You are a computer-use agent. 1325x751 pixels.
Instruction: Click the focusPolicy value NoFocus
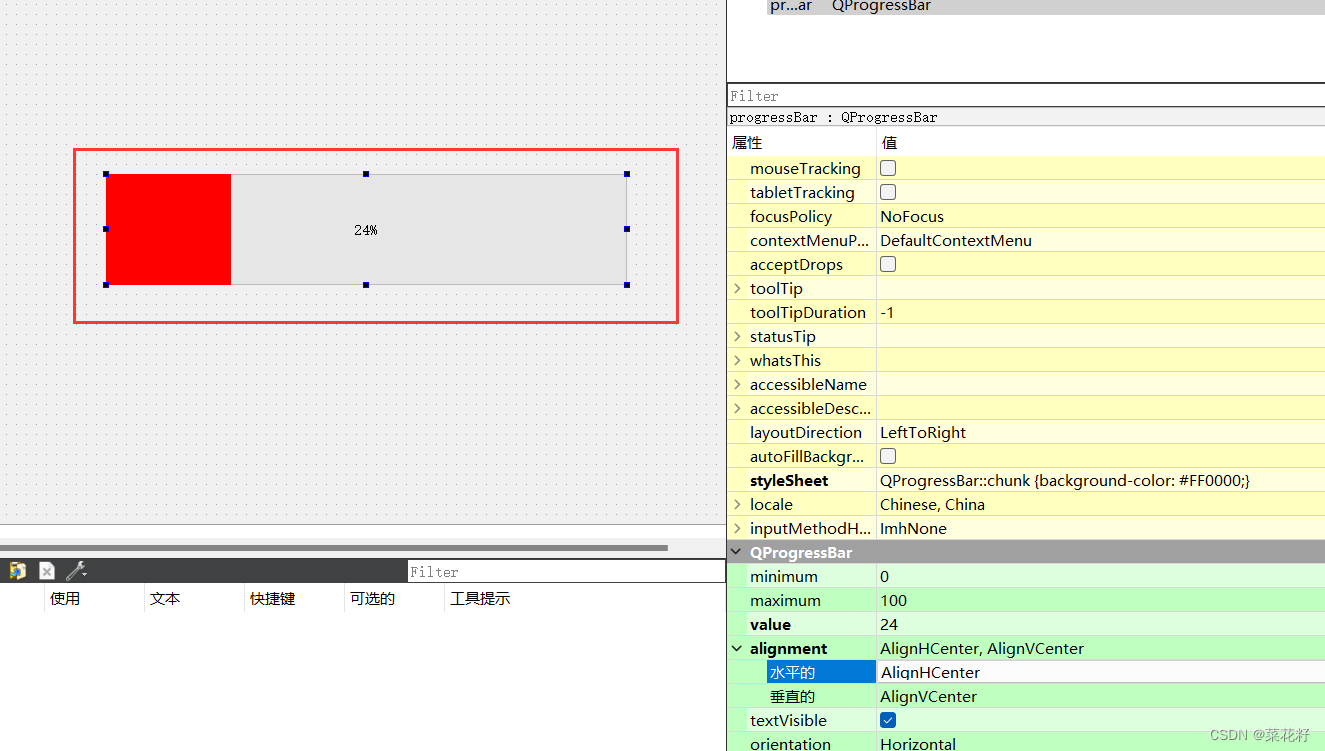pos(912,216)
